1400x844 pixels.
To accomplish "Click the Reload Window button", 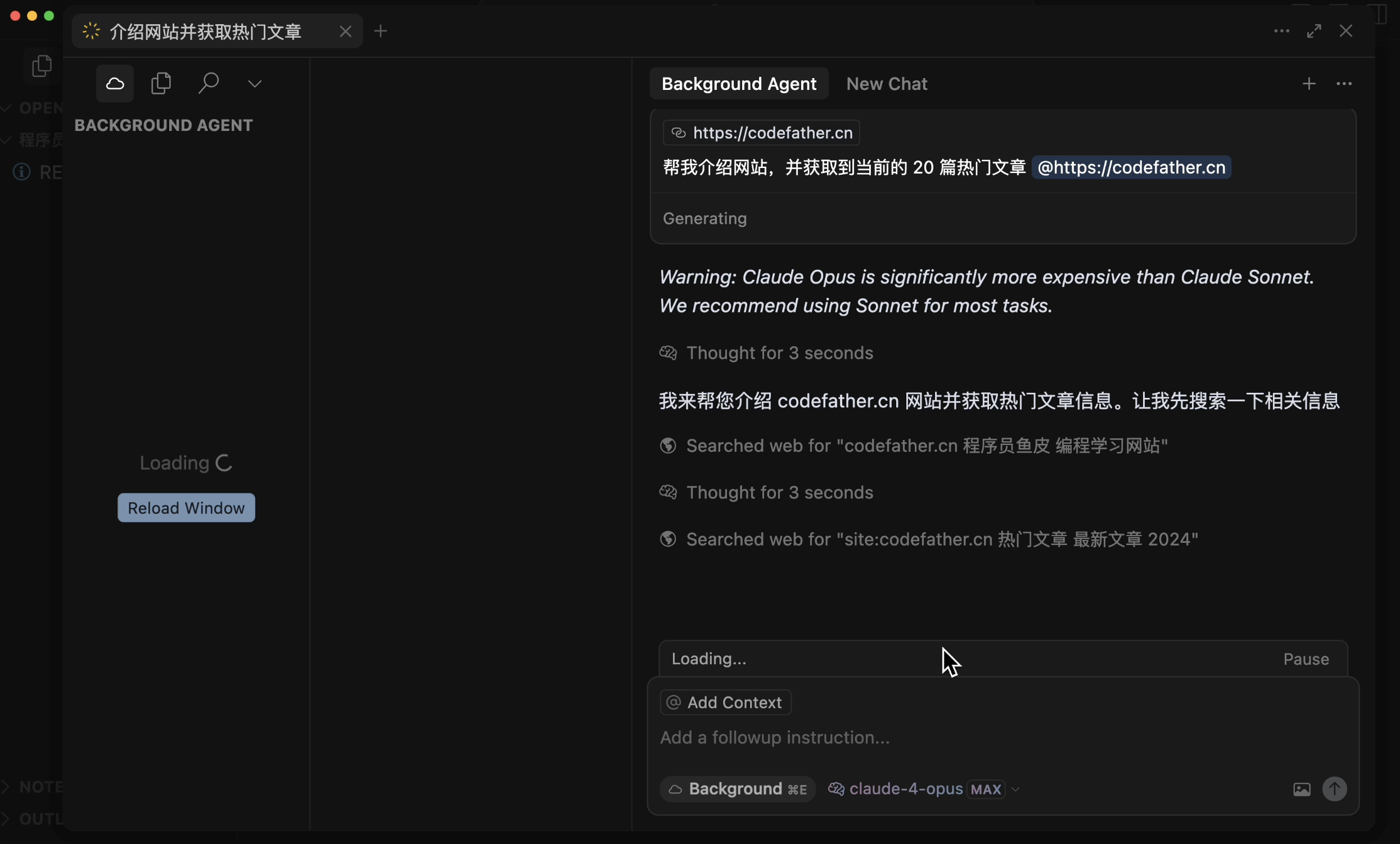I will 186,507.
